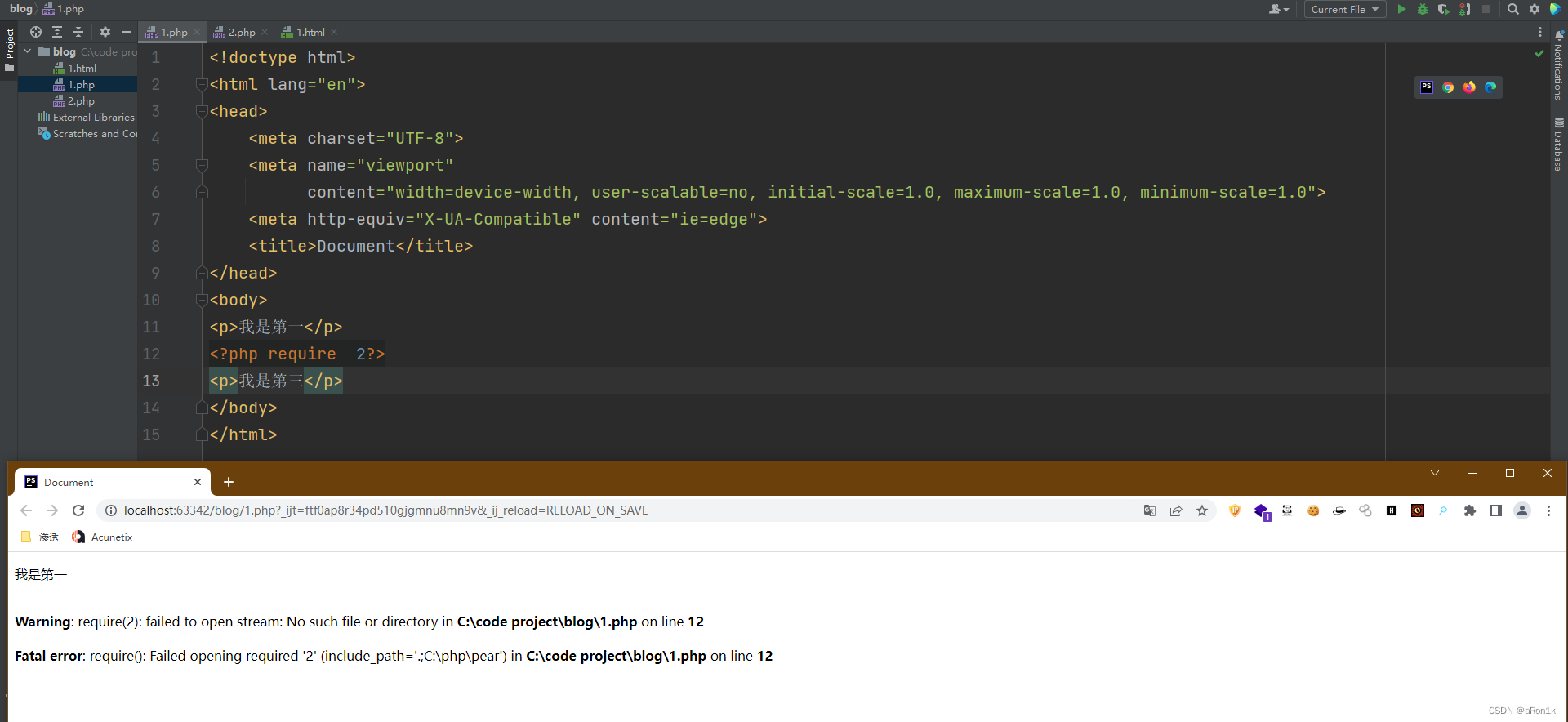
Task: Select 1.html in the project tree
Action: [x=74, y=68]
